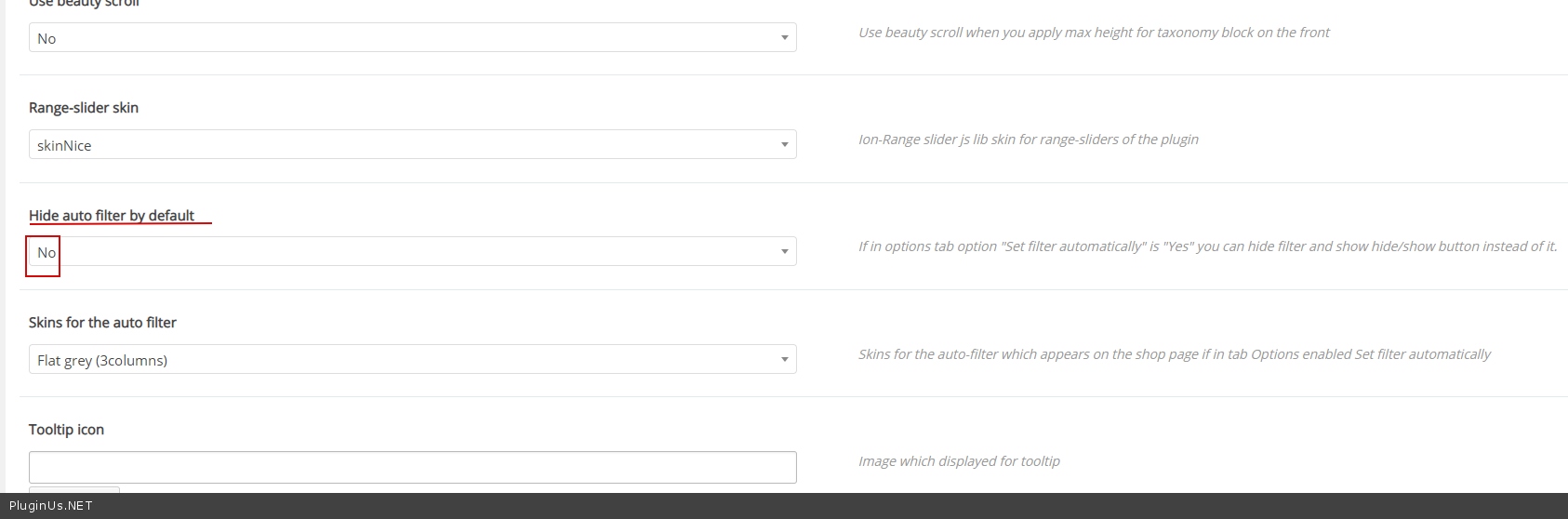
Task: Click the beauty scroll help description text
Action: coord(1094,33)
